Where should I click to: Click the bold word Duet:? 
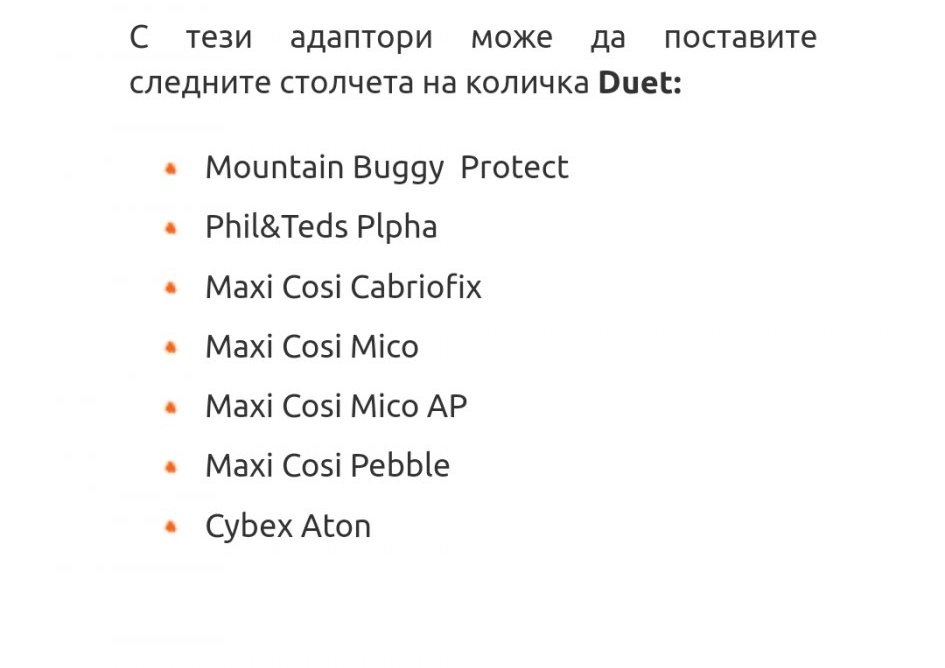pos(639,83)
